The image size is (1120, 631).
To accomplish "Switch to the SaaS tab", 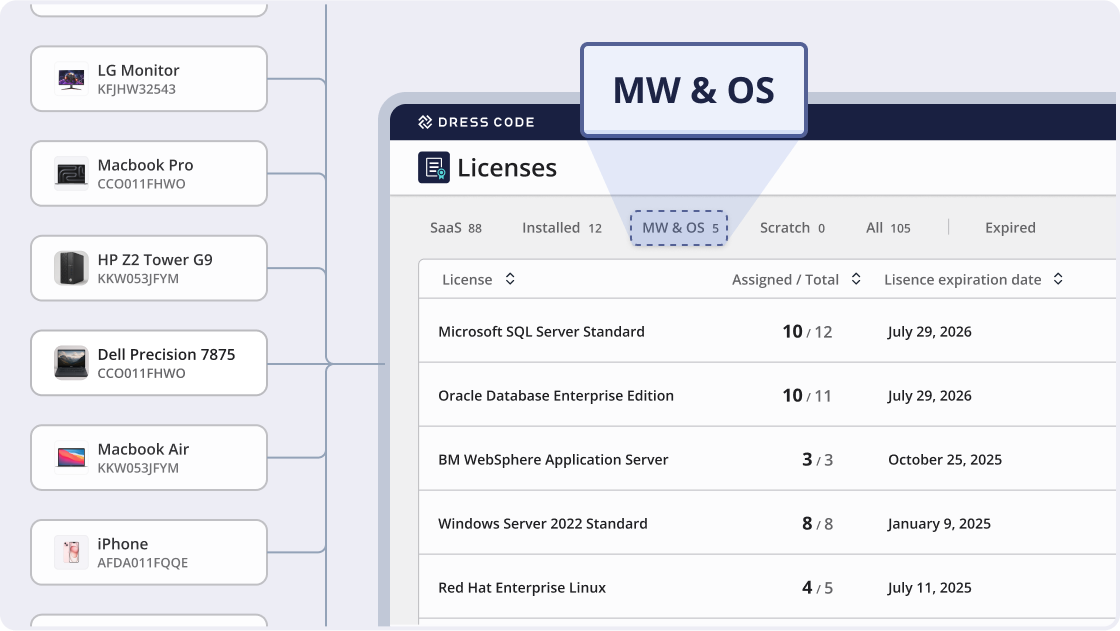I will pos(455,228).
